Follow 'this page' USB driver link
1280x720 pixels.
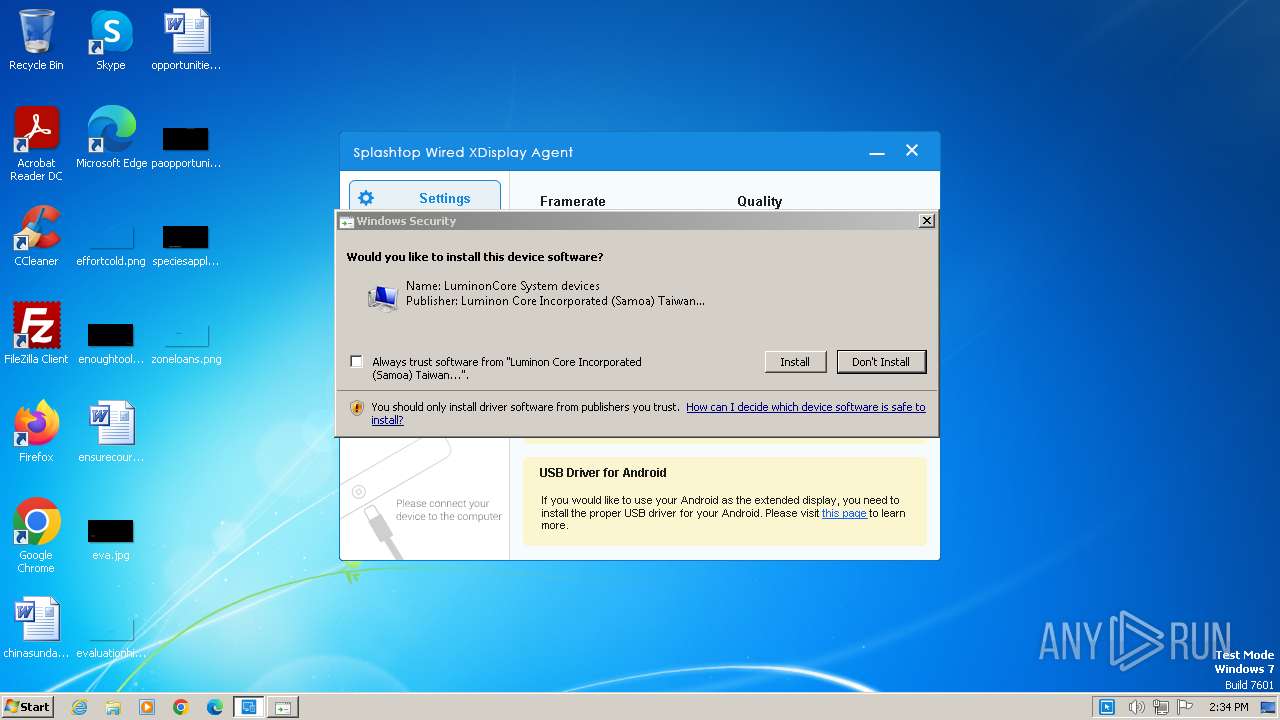844,513
